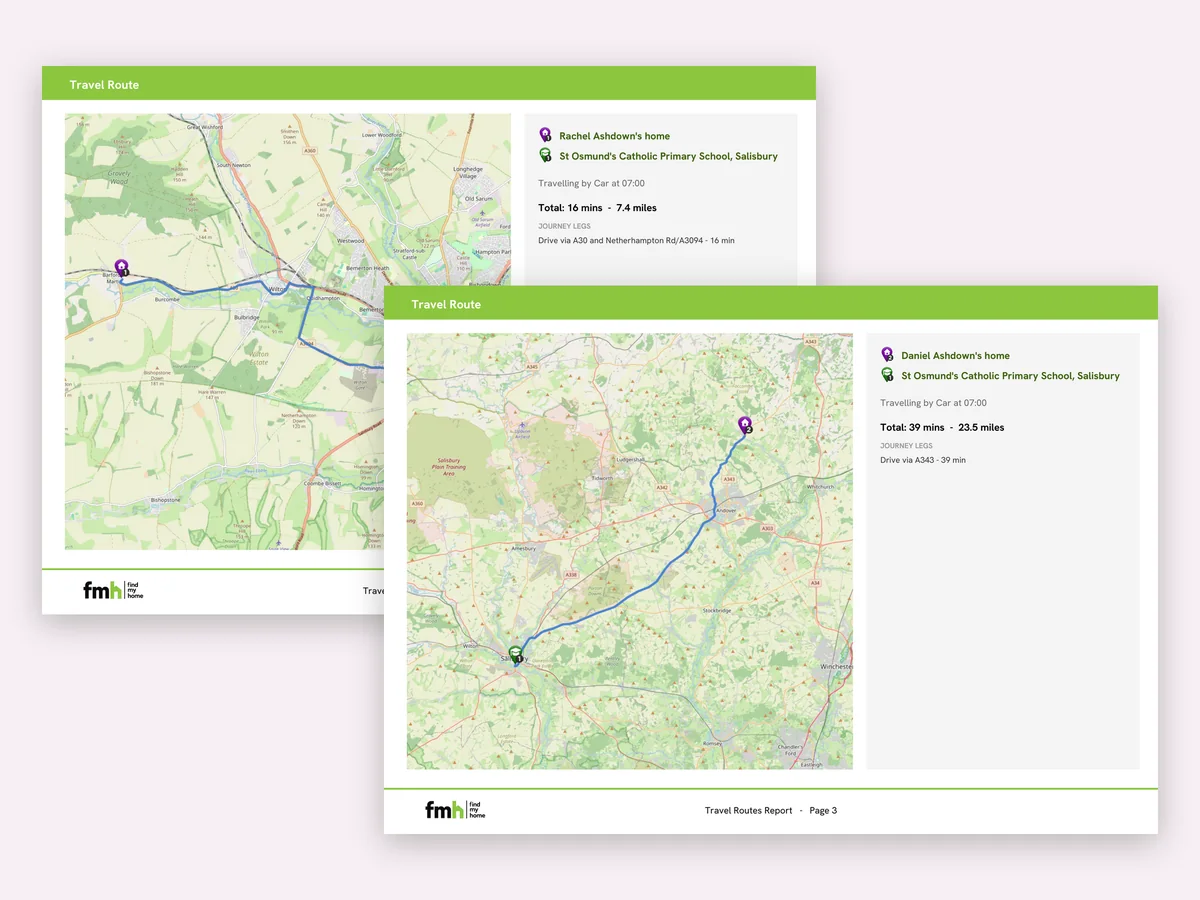Open Daniel Ashdown's home link
Viewport: 1200px width, 900px height.
point(955,356)
